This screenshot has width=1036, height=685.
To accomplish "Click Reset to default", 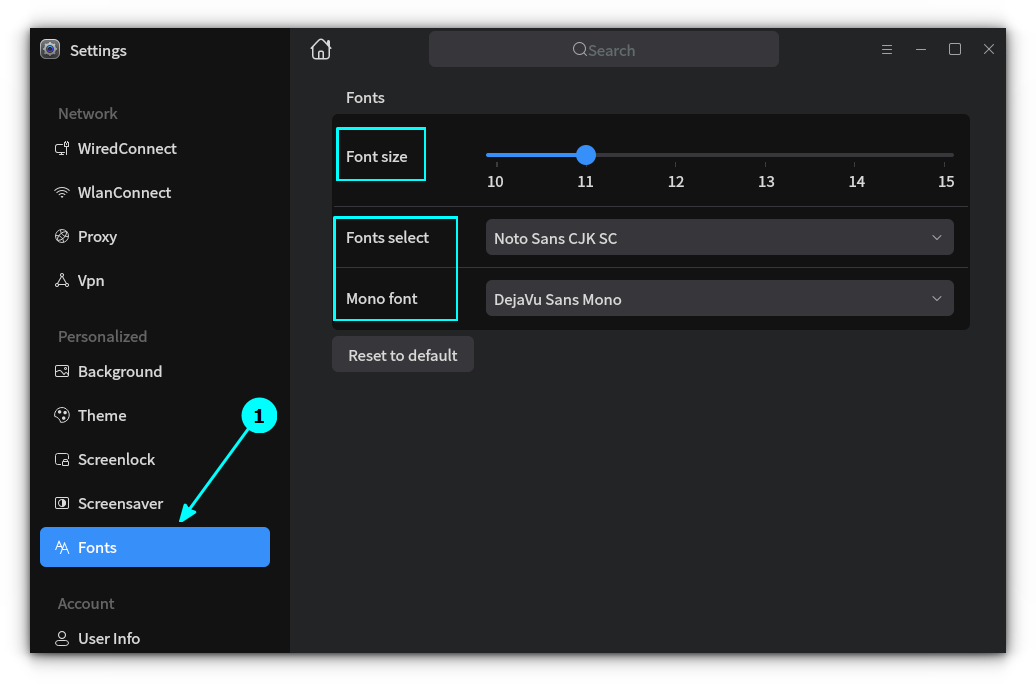I will click(x=402, y=354).
